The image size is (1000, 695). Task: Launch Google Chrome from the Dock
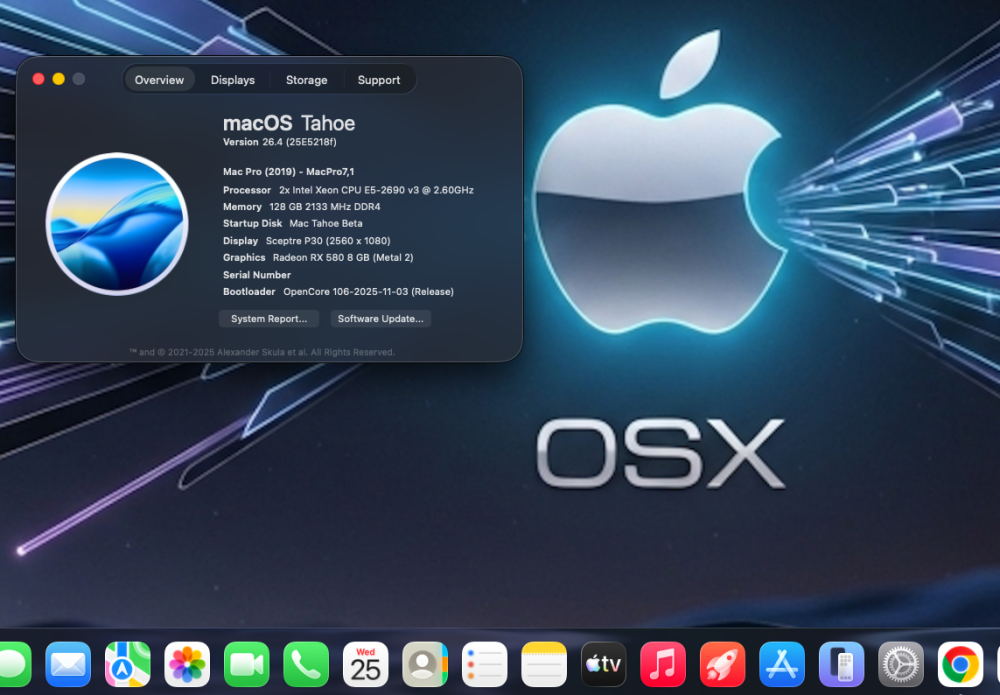pyautogui.click(x=960, y=664)
